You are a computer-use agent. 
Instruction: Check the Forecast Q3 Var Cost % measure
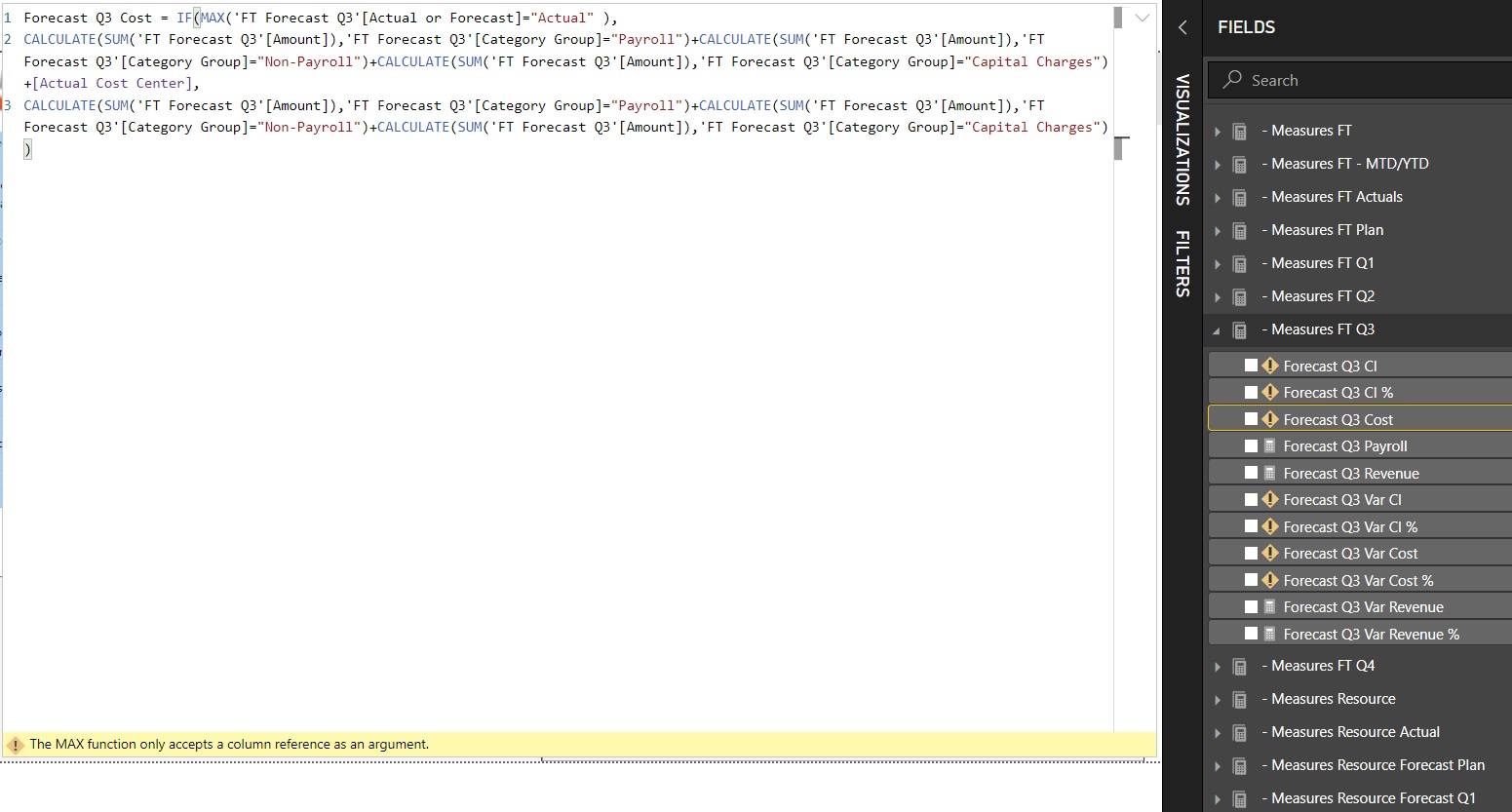pyautogui.click(x=1251, y=580)
